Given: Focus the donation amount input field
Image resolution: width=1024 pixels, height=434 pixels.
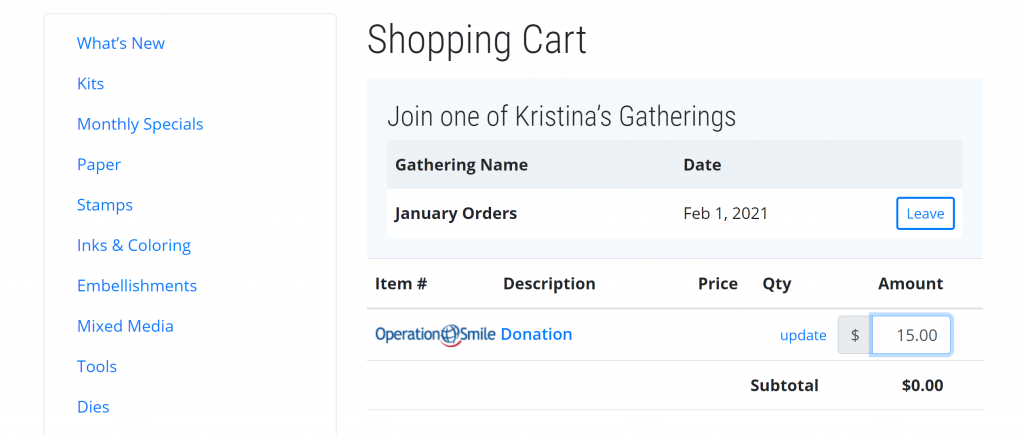Looking at the screenshot, I should 911,335.
